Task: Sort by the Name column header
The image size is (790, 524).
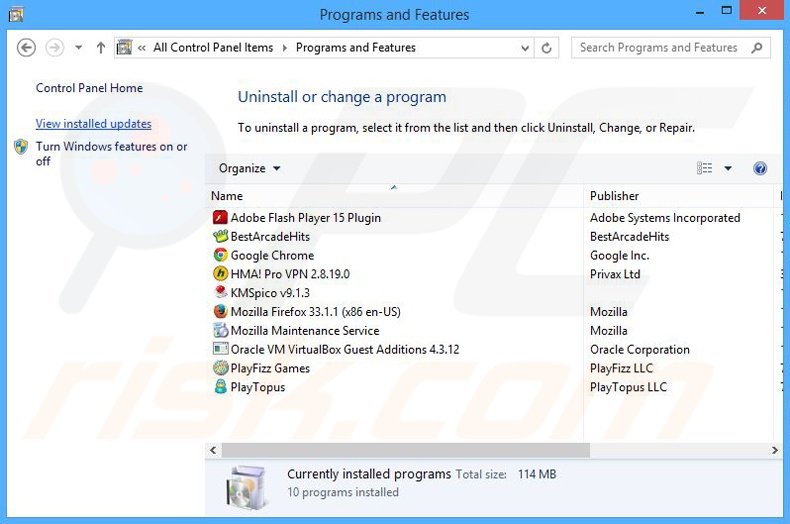Action: point(394,196)
